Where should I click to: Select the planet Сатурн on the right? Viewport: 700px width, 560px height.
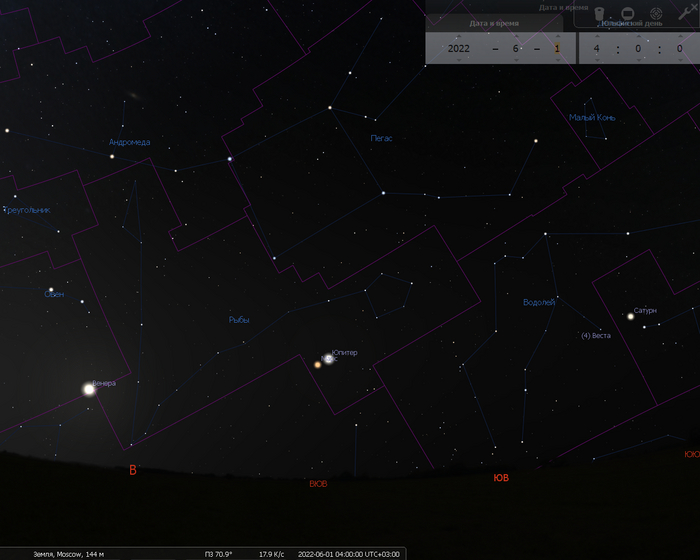click(631, 317)
